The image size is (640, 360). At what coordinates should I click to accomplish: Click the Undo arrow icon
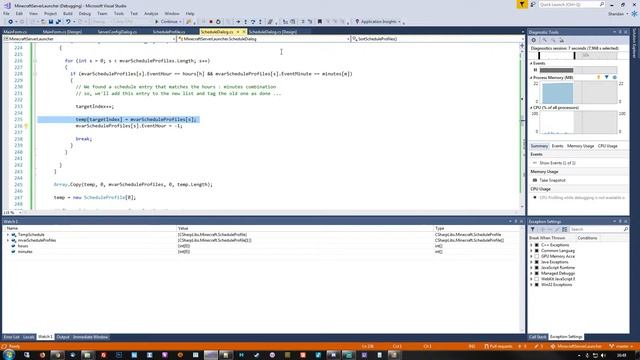68,22
